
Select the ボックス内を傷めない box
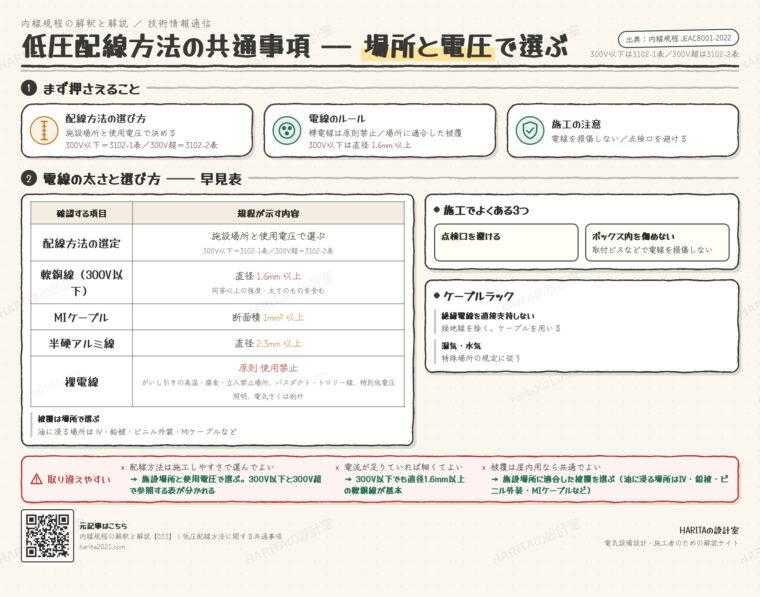pyautogui.click(x=657, y=242)
